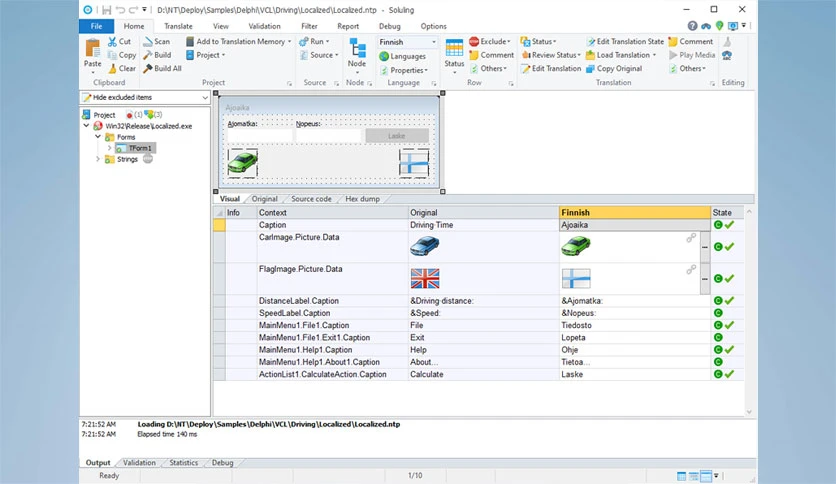
Task: Switch to the Filter ribbon tab
Action: 309,26
